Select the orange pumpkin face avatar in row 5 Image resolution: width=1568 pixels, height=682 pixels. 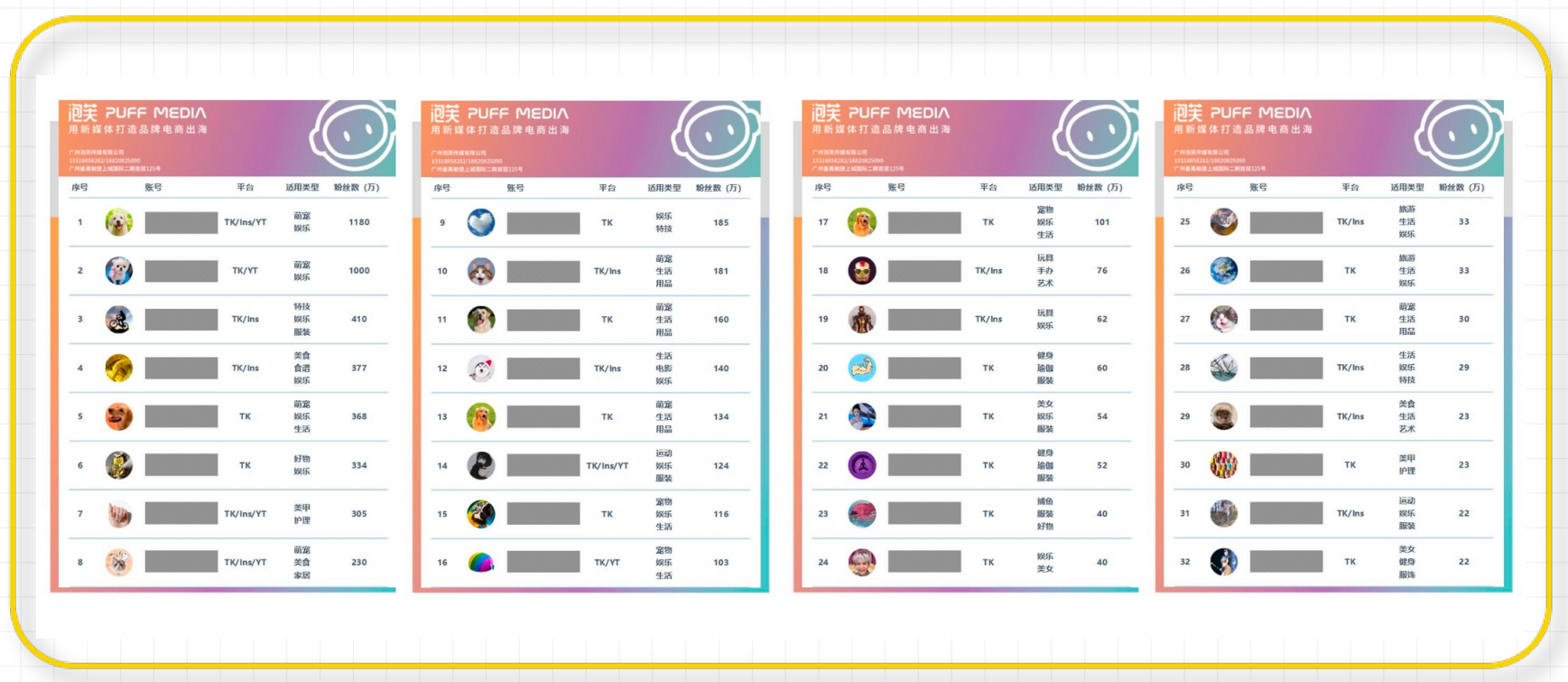119,416
